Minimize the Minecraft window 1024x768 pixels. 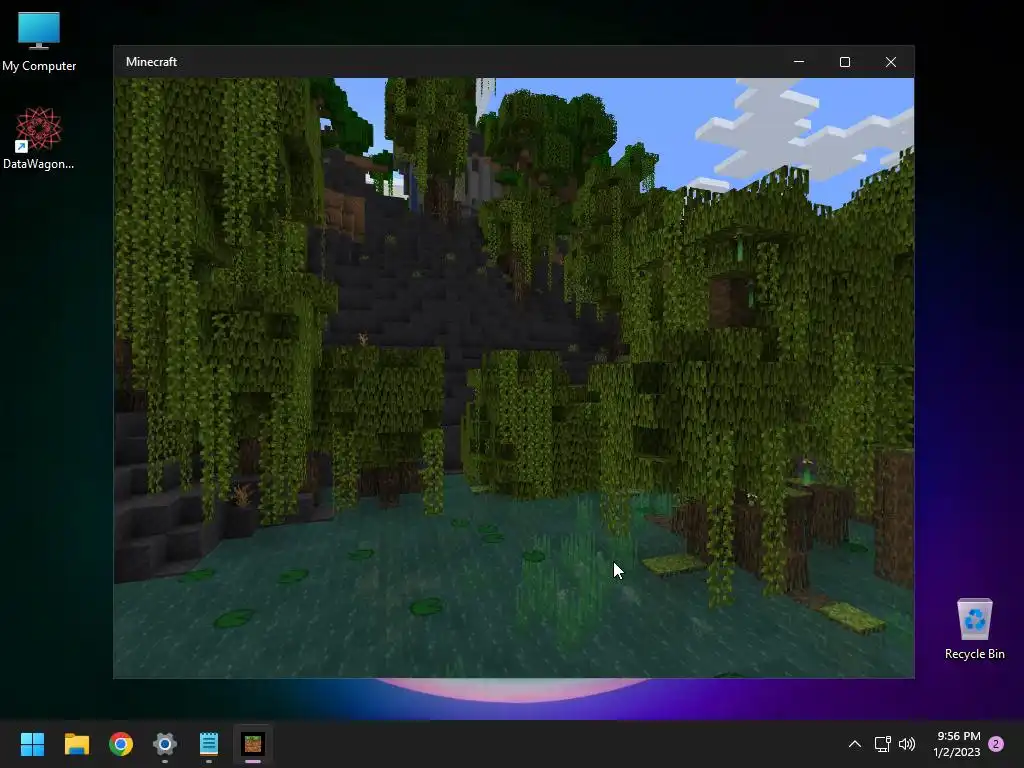799,62
